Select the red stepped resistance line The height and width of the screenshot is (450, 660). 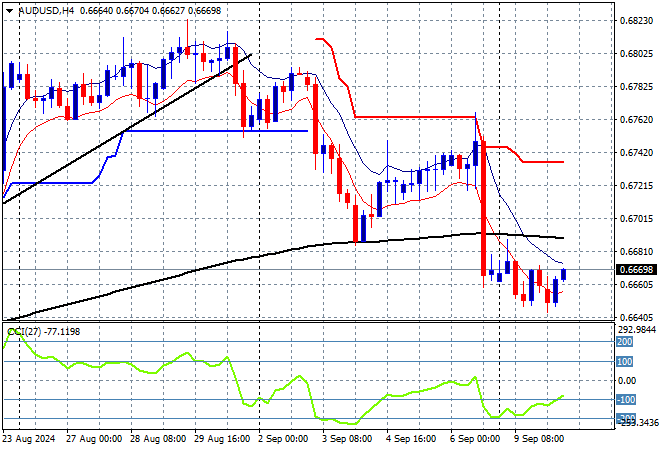coord(417,117)
